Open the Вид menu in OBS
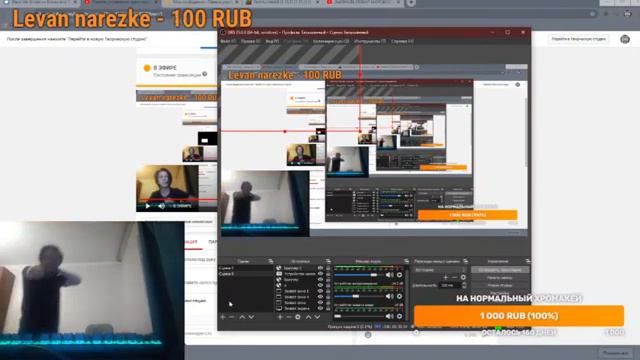Viewport: 640px width, 360px height. click(272, 41)
